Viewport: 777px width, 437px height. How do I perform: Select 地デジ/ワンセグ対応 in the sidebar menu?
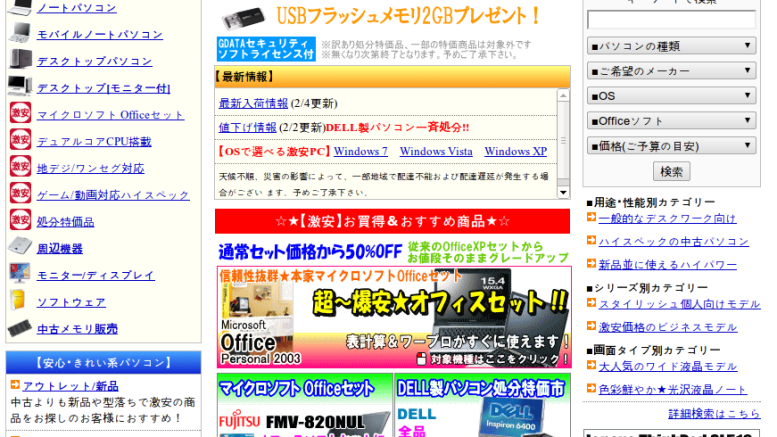[90, 168]
